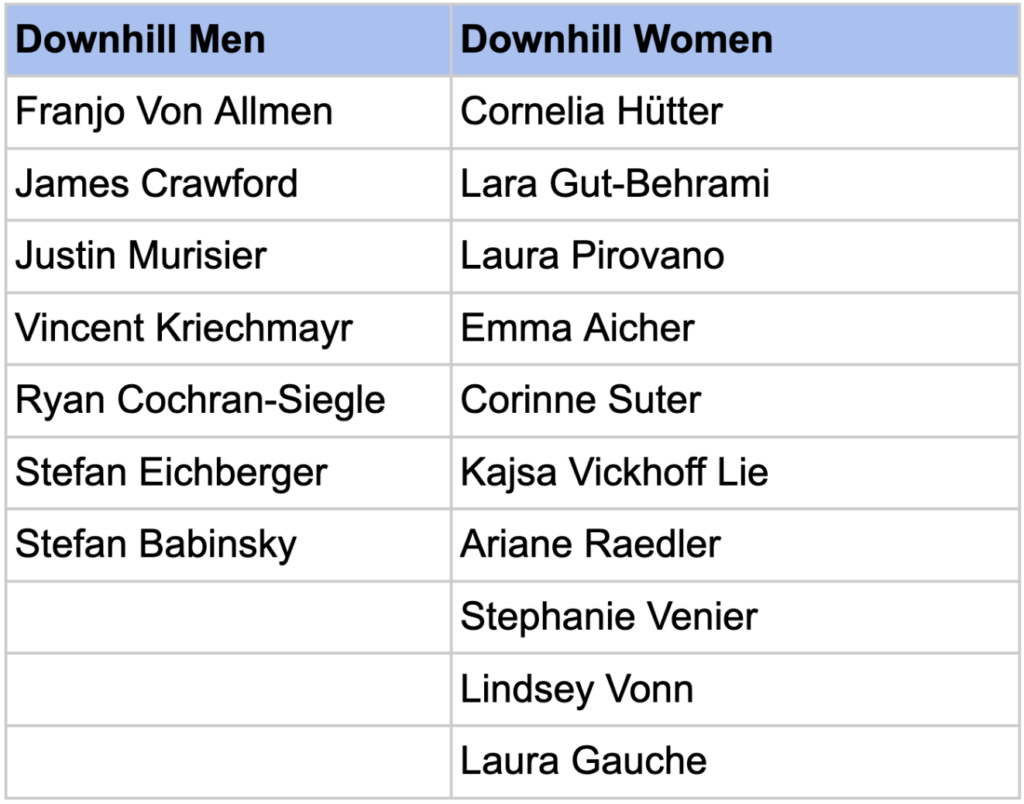The height and width of the screenshot is (804, 1024).
Task: Select the Ariane Raedler cell
Action: (590, 544)
